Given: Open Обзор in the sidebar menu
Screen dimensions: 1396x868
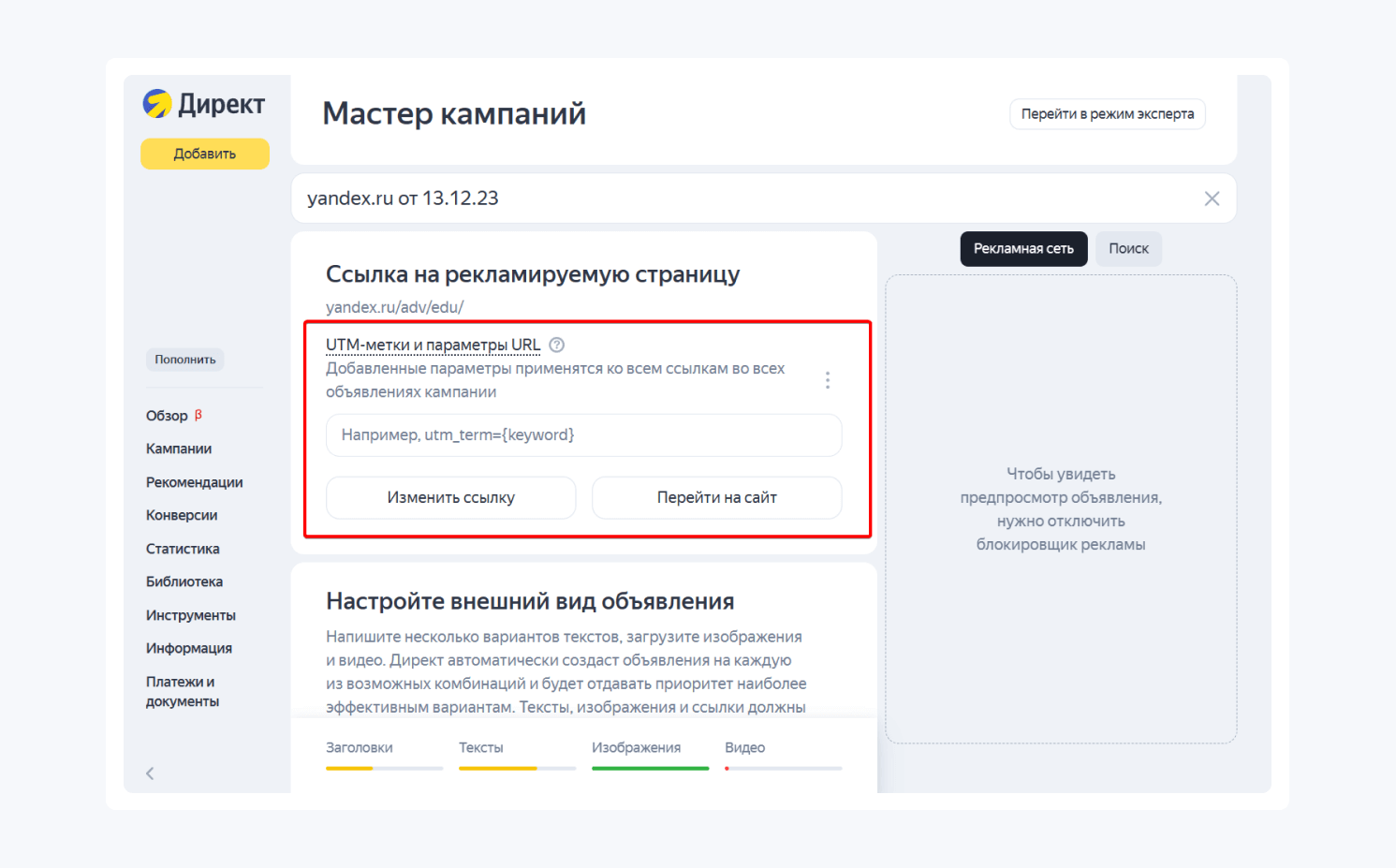Looking at the screenshot, I should [x=167, y=416].
